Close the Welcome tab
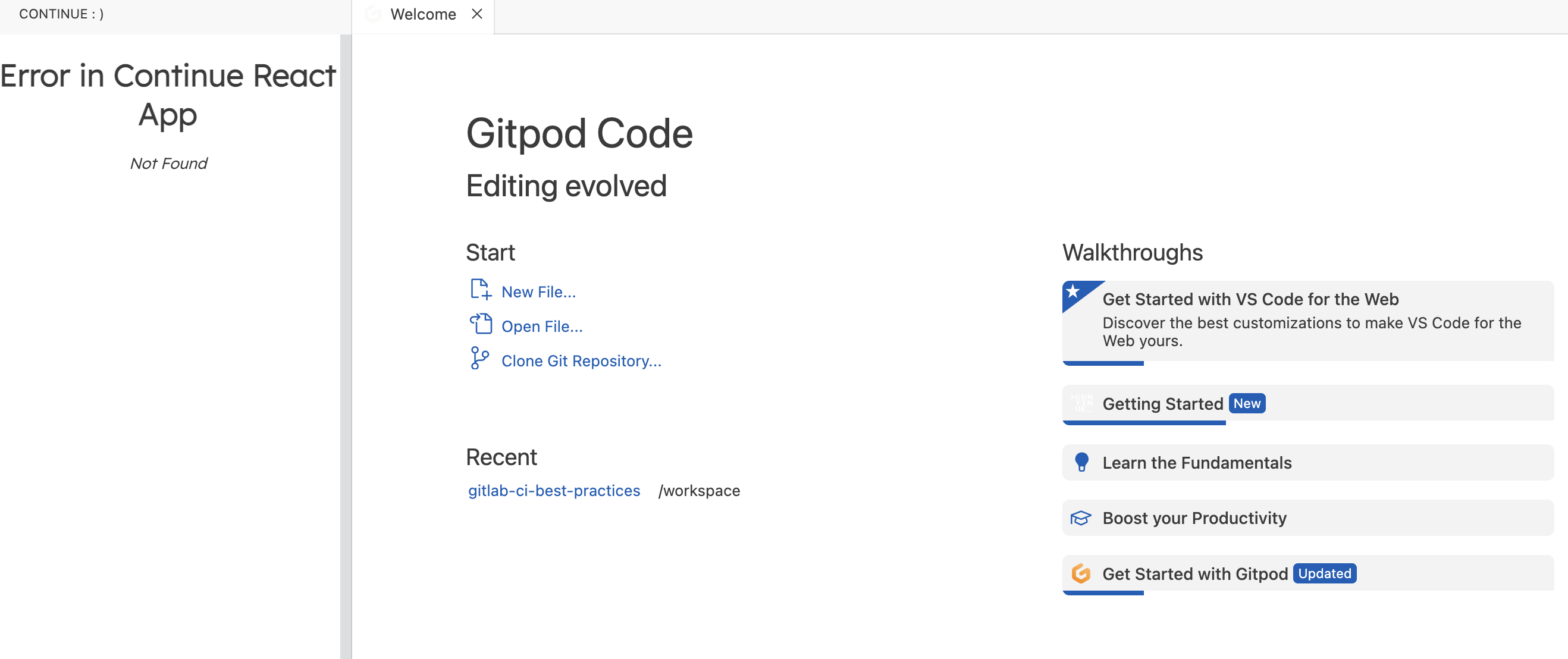The width and height of the screenshot is (1568, 659). click(477, 14)
